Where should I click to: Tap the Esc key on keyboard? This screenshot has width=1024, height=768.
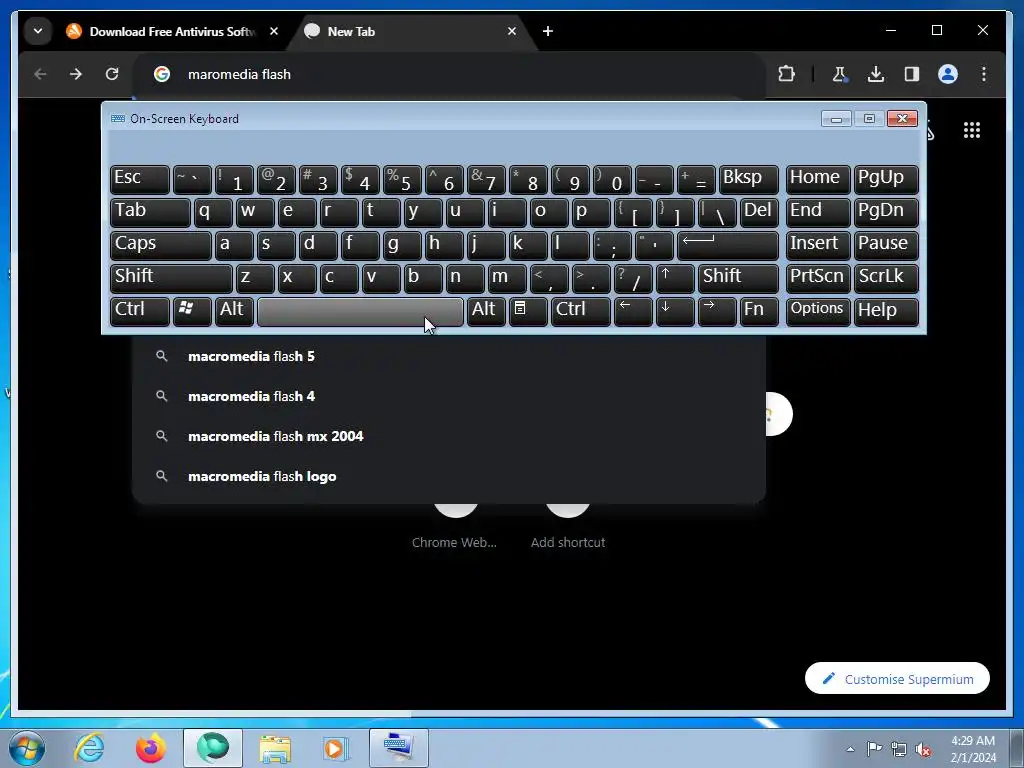pos(140,179)
